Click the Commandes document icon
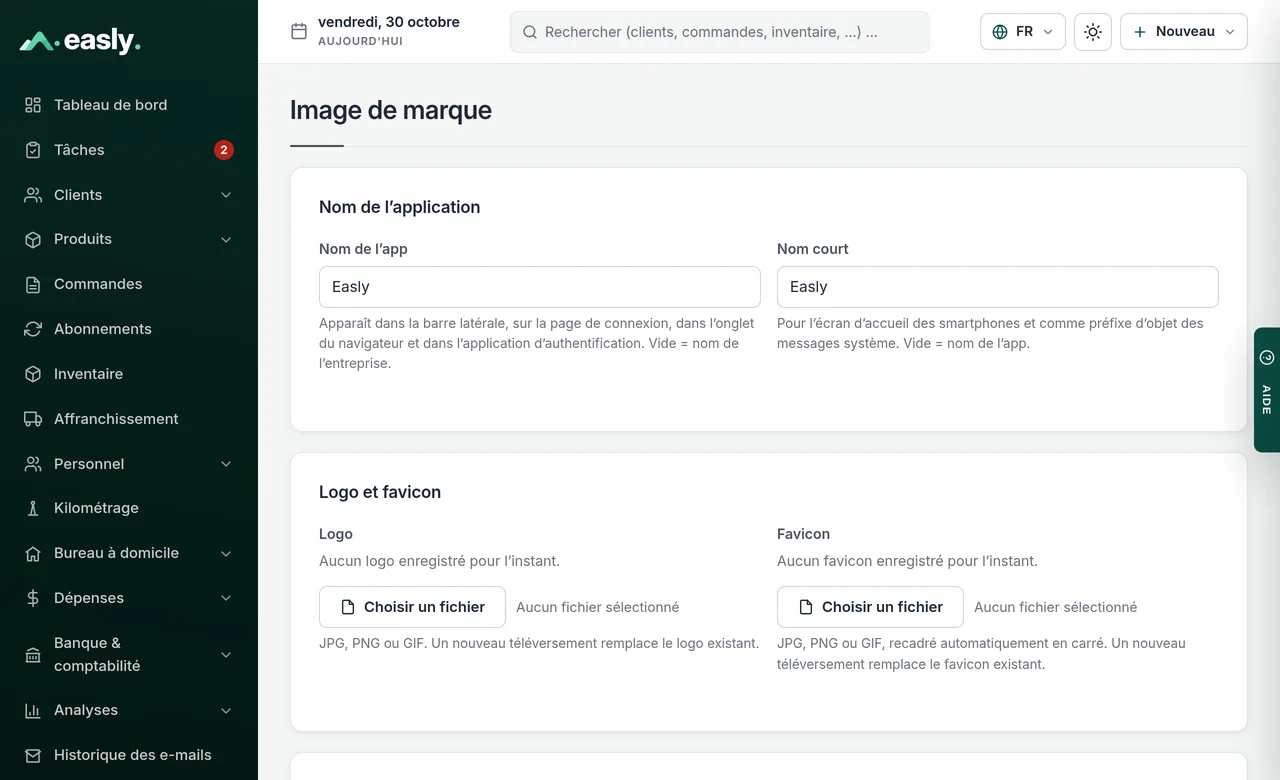This screenshot has width=1280, height=780. (x=33, y=284)
